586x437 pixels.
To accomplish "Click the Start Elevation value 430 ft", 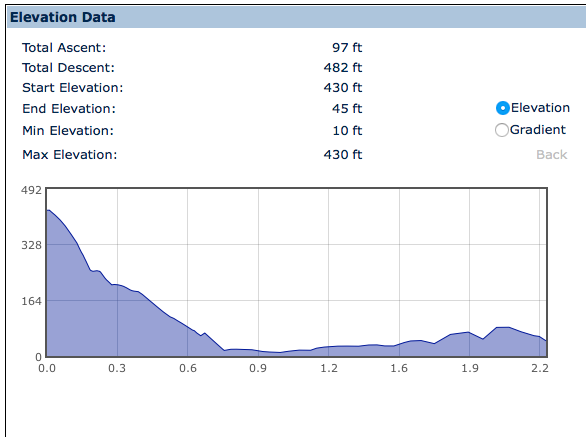I will [x=343, y=87].
